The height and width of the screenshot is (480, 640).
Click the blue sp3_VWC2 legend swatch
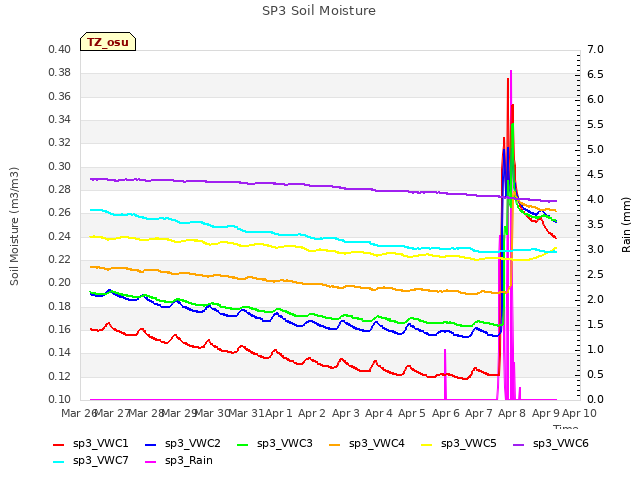[x=151, y=444]
